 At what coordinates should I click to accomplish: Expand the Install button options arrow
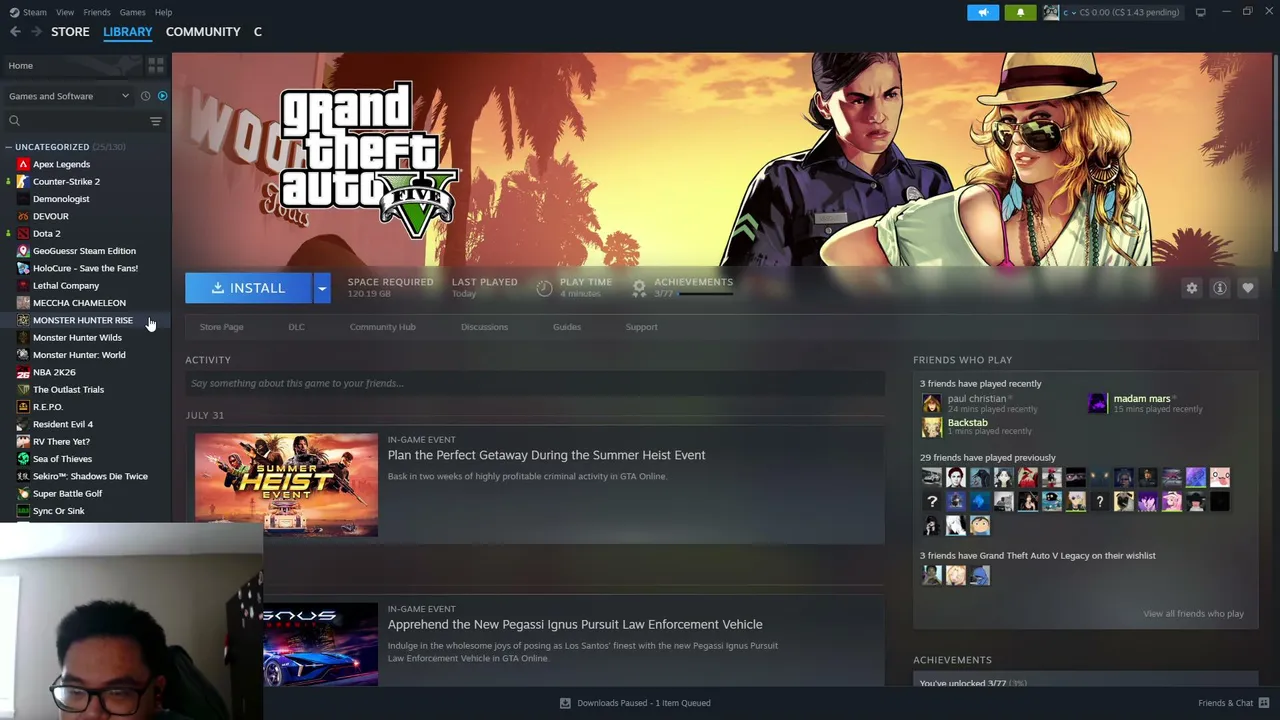pyautogui.click(x=322, y=288)
